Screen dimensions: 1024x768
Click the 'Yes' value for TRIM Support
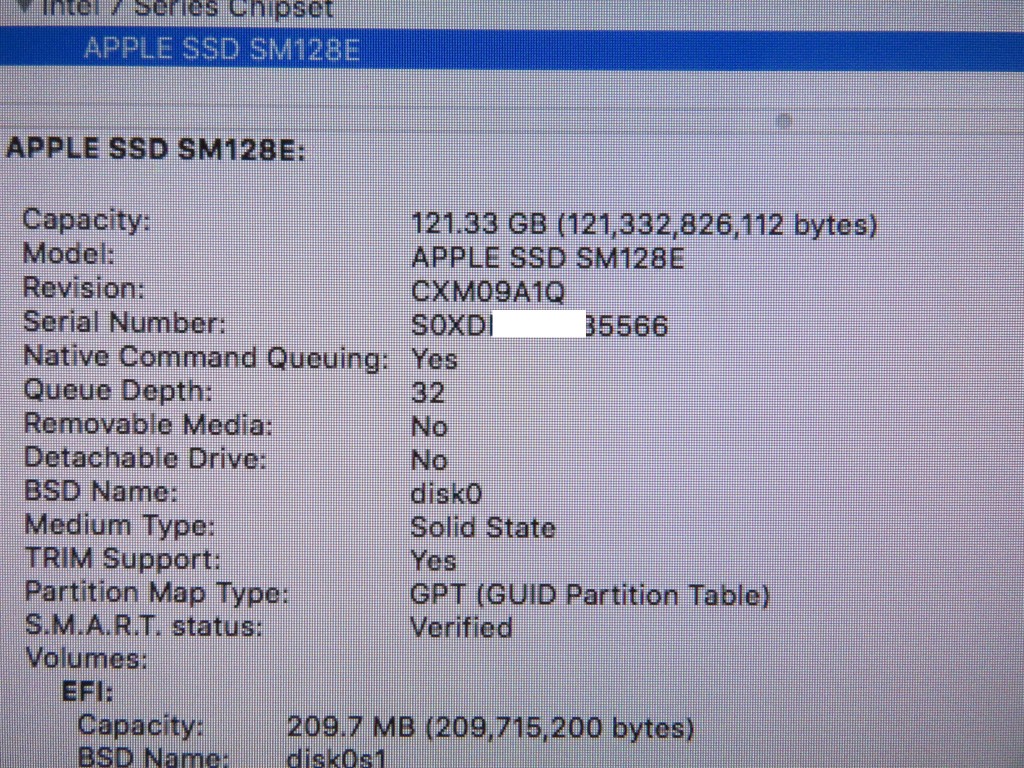point(433,560)
